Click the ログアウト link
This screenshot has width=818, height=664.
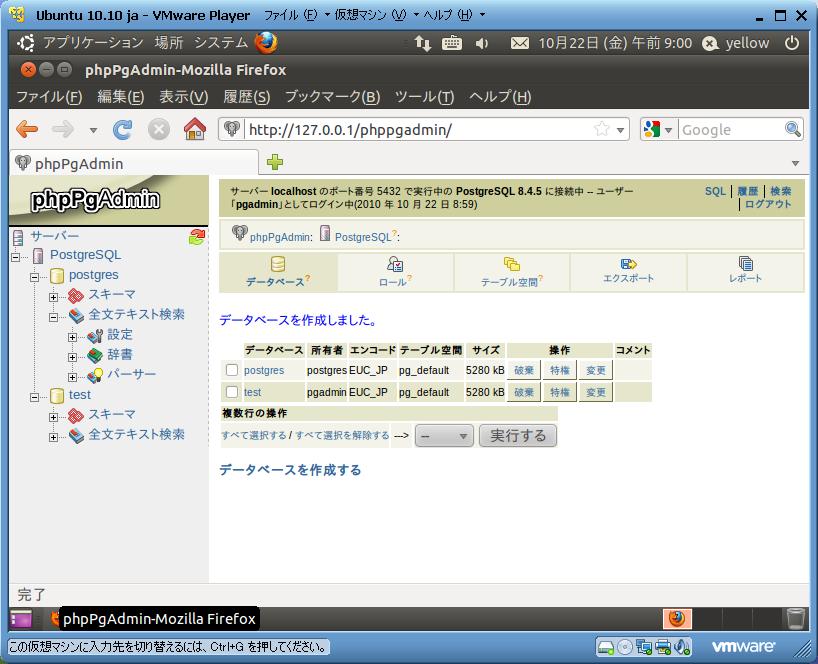(x=767, y=204)
